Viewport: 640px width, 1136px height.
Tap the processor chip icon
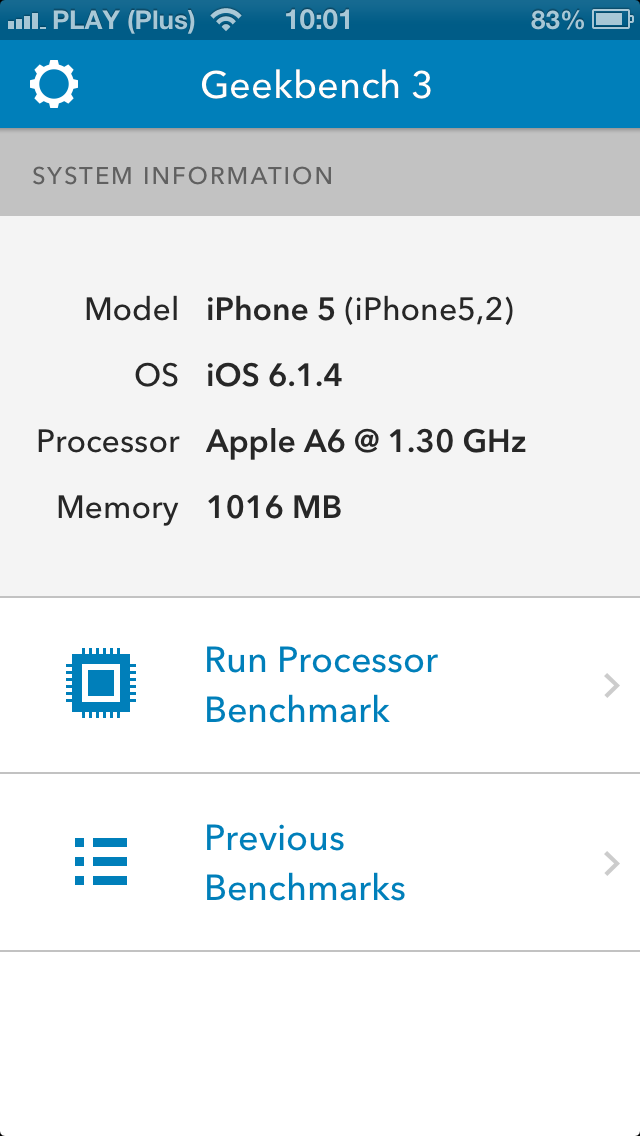tap(101, 685)
